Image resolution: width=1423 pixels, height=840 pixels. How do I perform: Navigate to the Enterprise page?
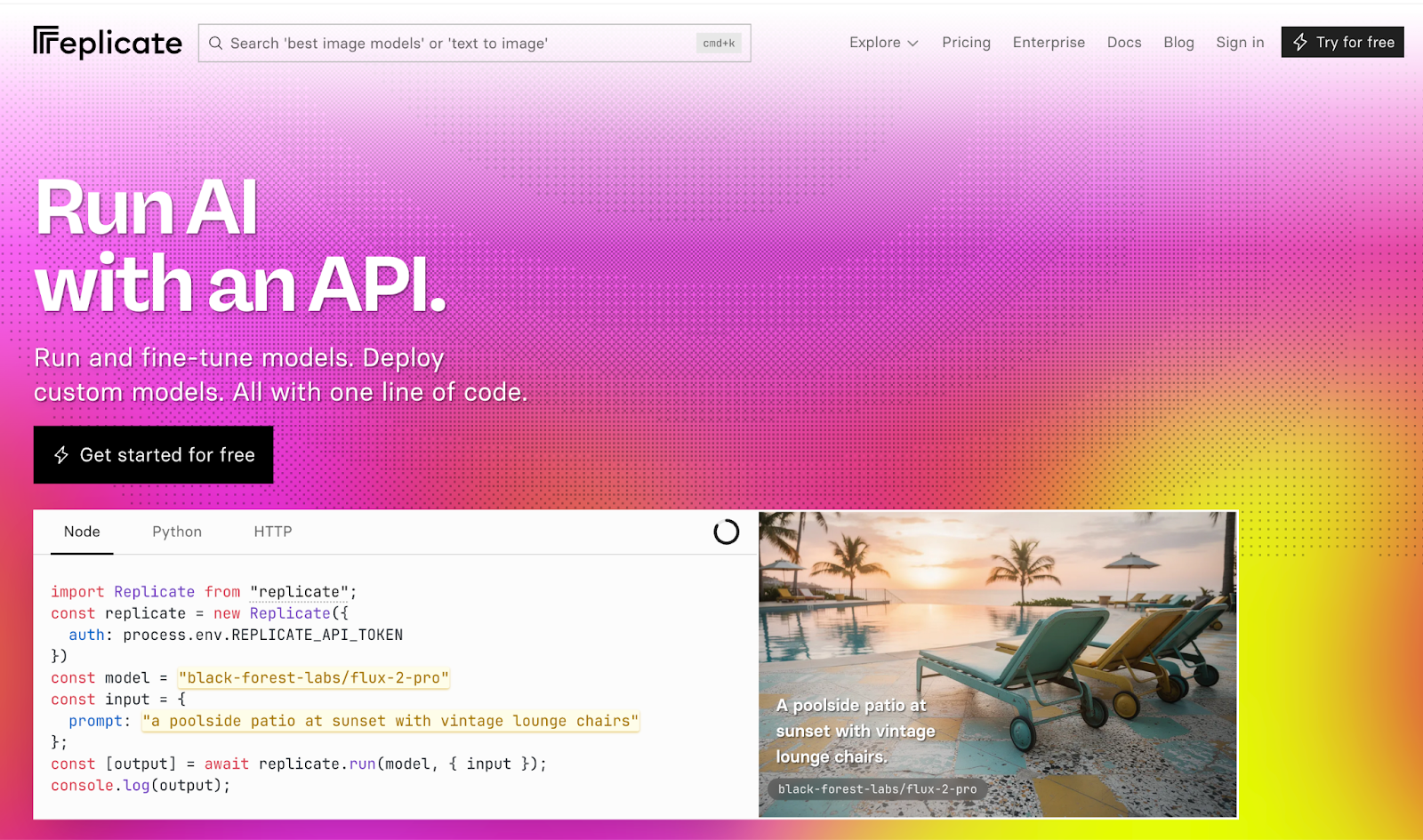click(x=1049, y=42)
